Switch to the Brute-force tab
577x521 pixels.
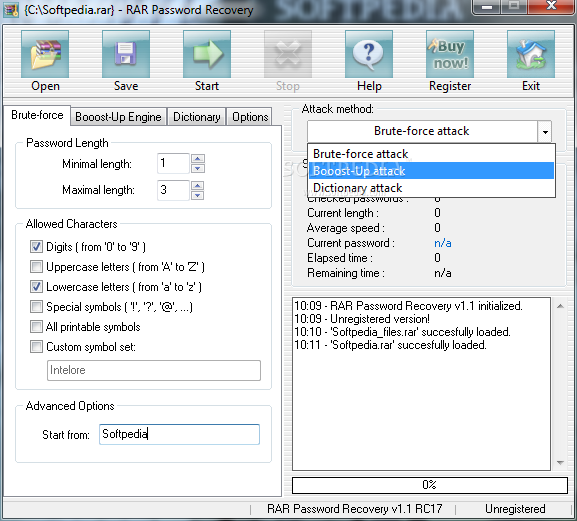(37, 115)
